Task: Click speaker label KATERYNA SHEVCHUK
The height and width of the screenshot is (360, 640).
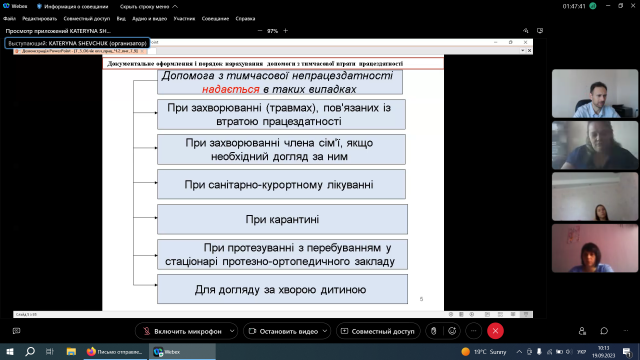Action: (77, 43)
